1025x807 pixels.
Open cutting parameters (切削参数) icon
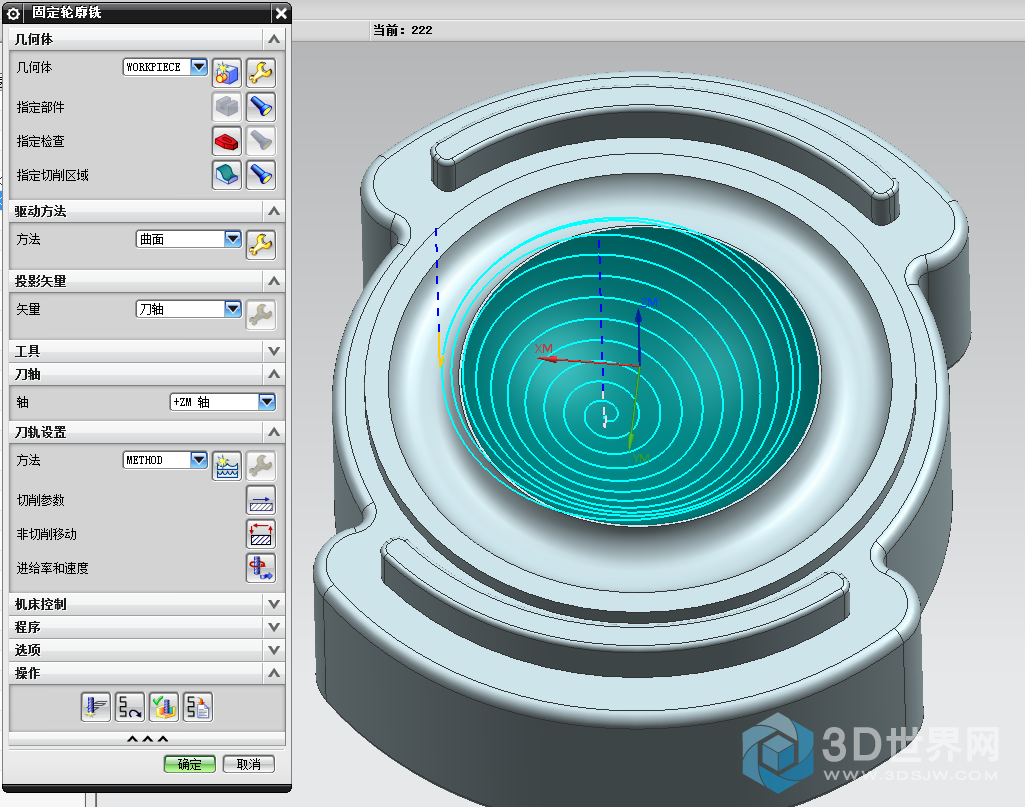pos(260,500)
